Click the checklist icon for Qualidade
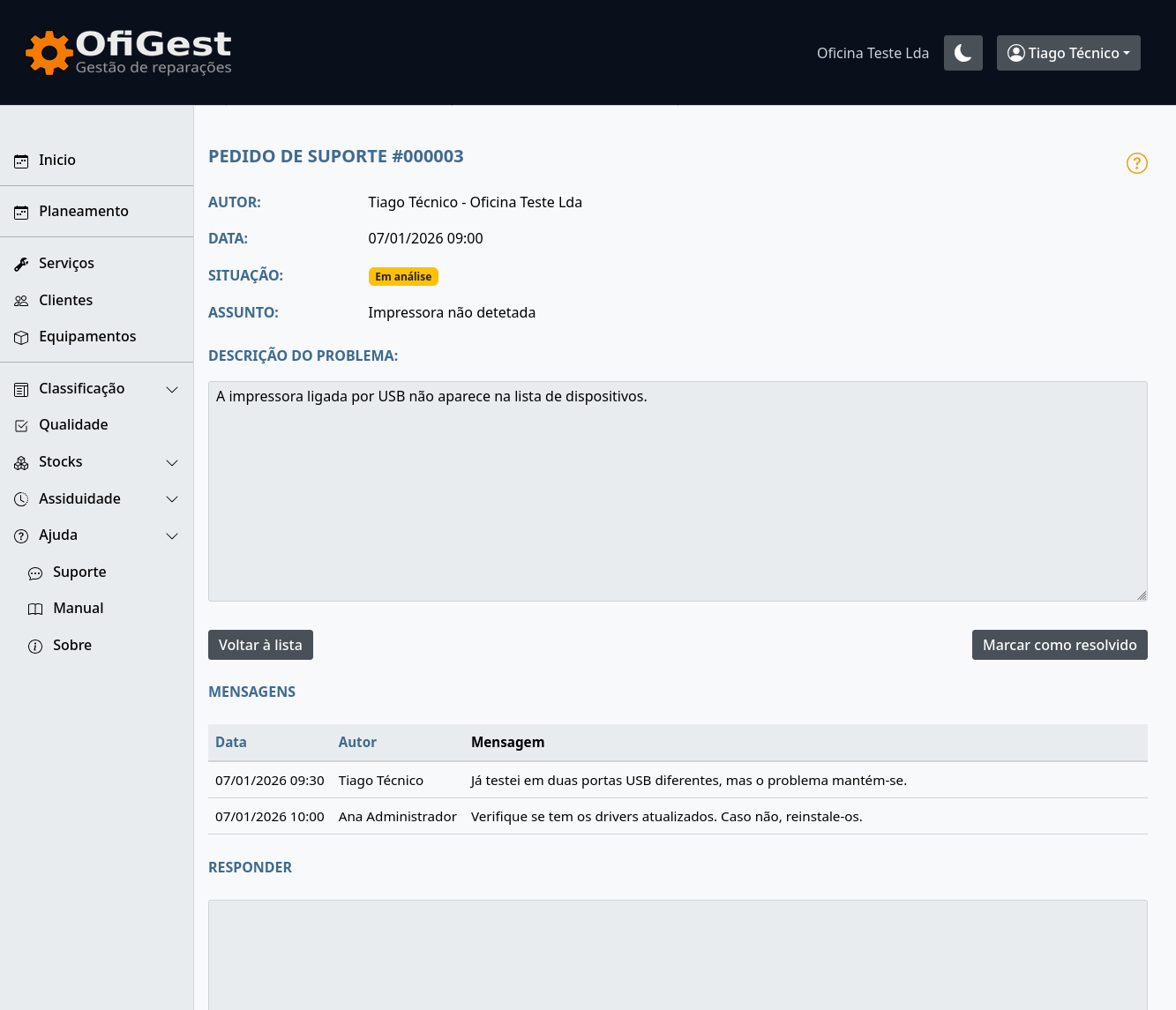Screen dimensions: 1176x1010 tap(21, 426)
